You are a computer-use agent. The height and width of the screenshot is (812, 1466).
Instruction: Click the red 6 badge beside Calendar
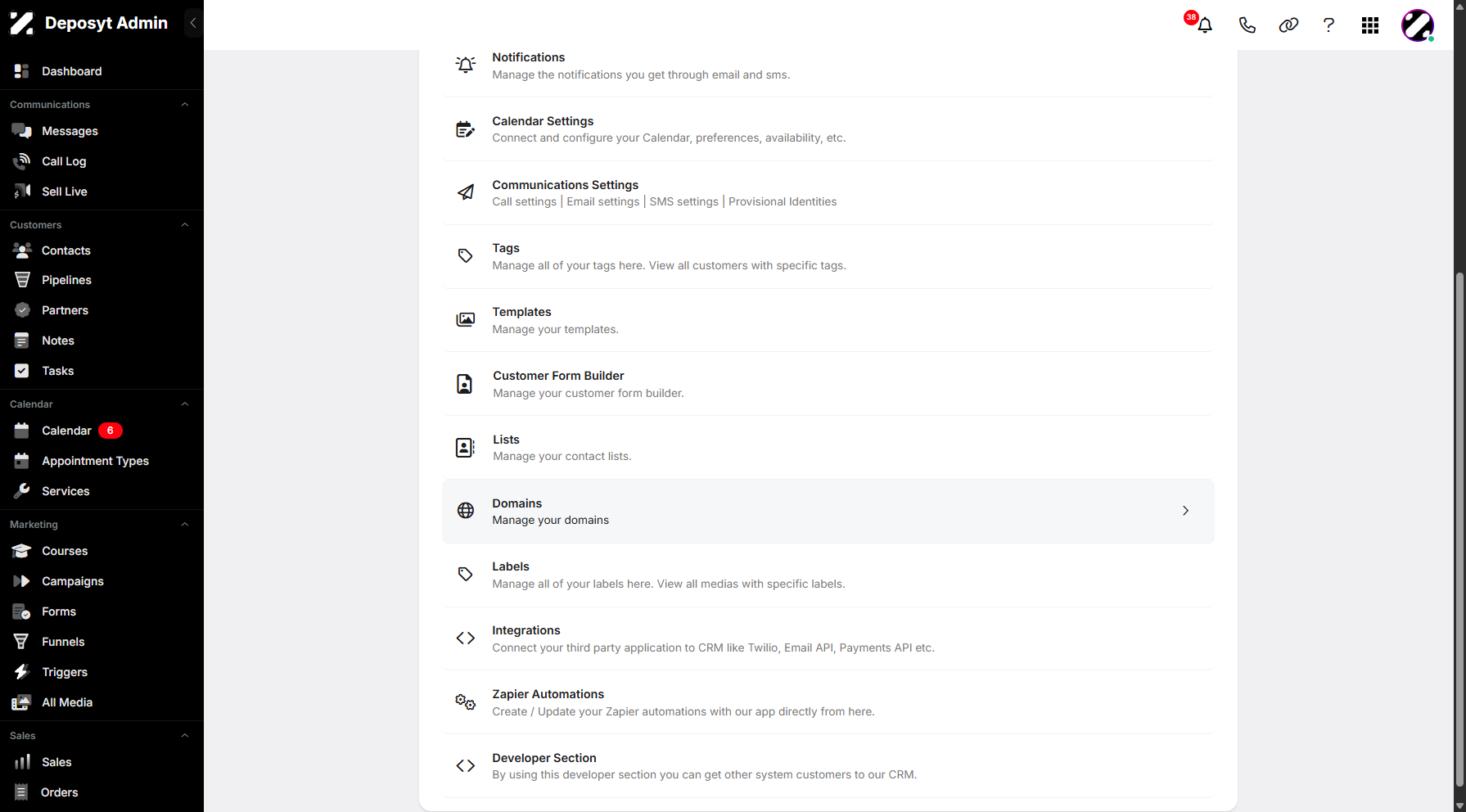pyautogui.click(x=111, y=431)
